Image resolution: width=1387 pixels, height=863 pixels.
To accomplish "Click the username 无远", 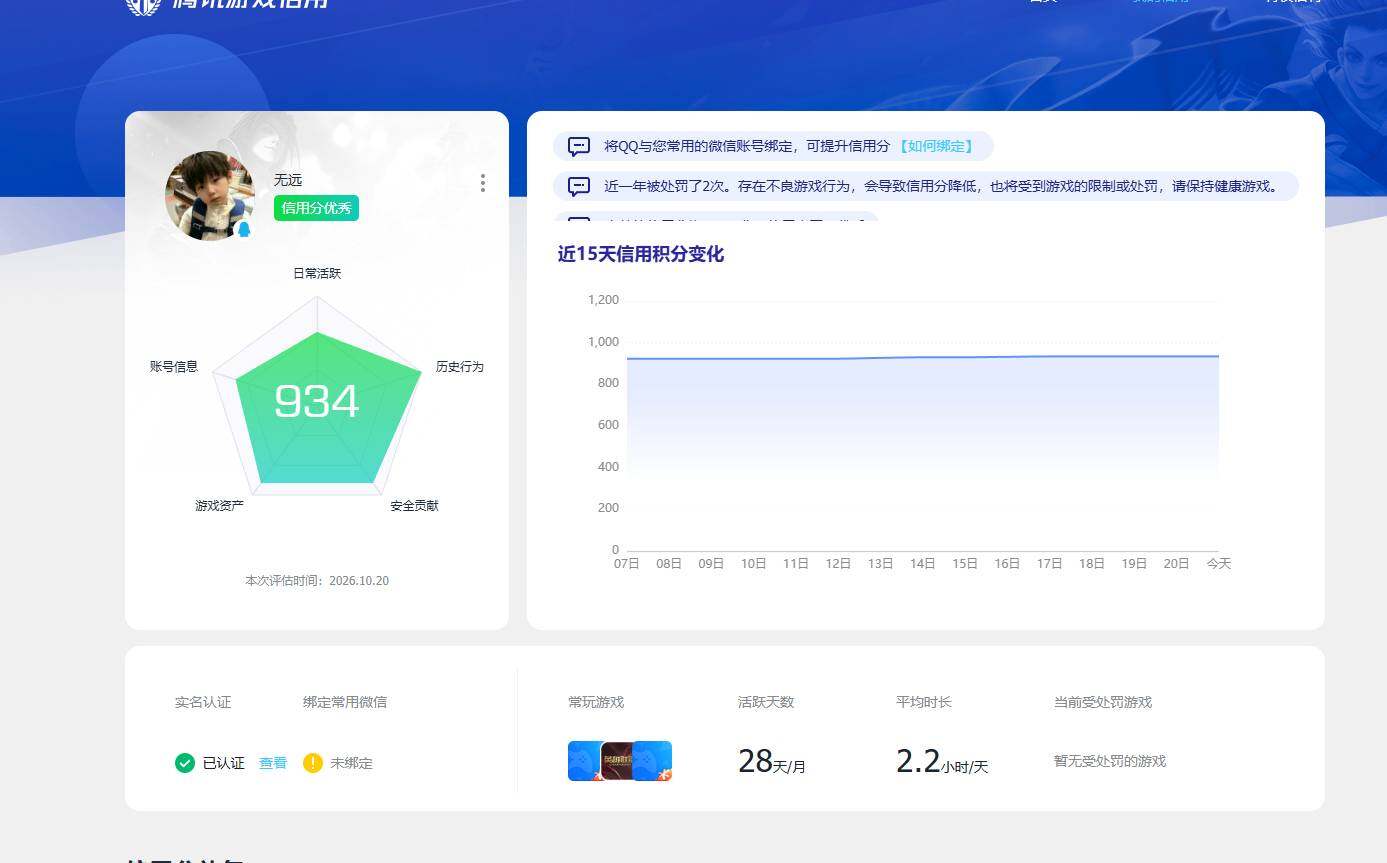I will [x=288, y=180].
